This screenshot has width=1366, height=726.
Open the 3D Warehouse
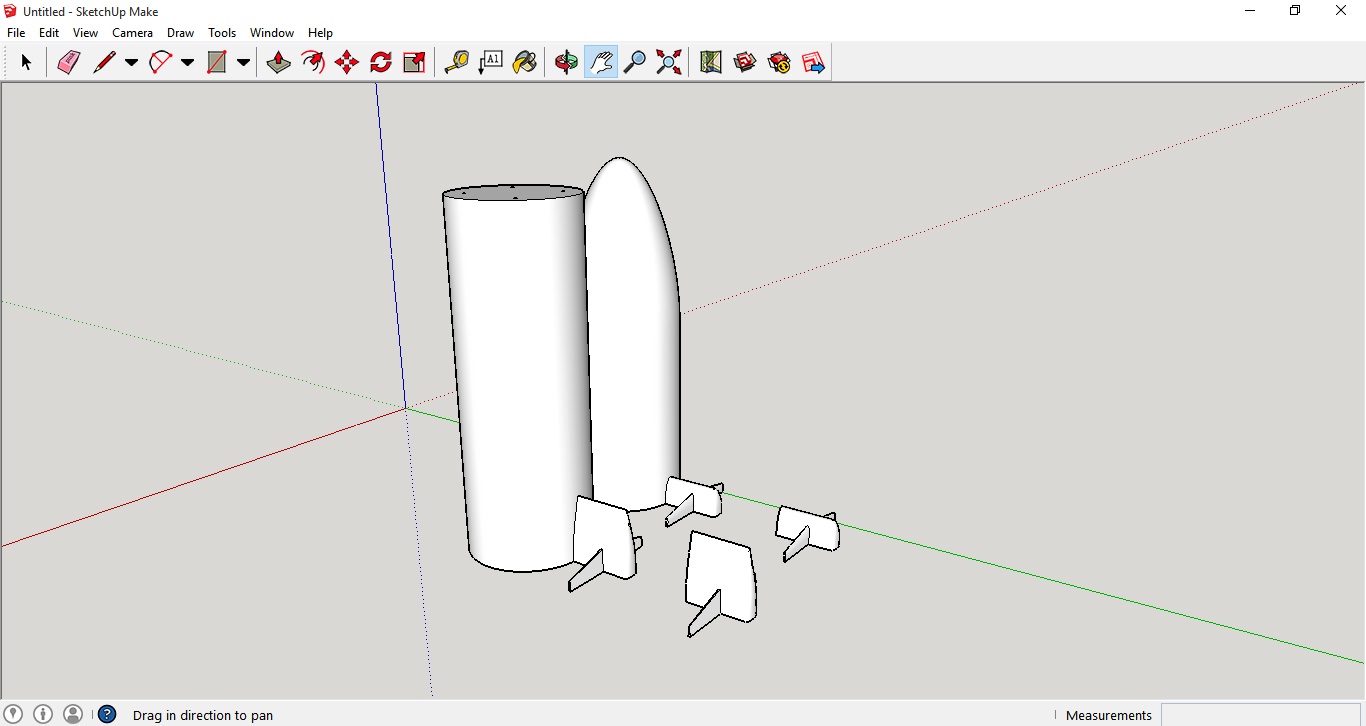745,63
